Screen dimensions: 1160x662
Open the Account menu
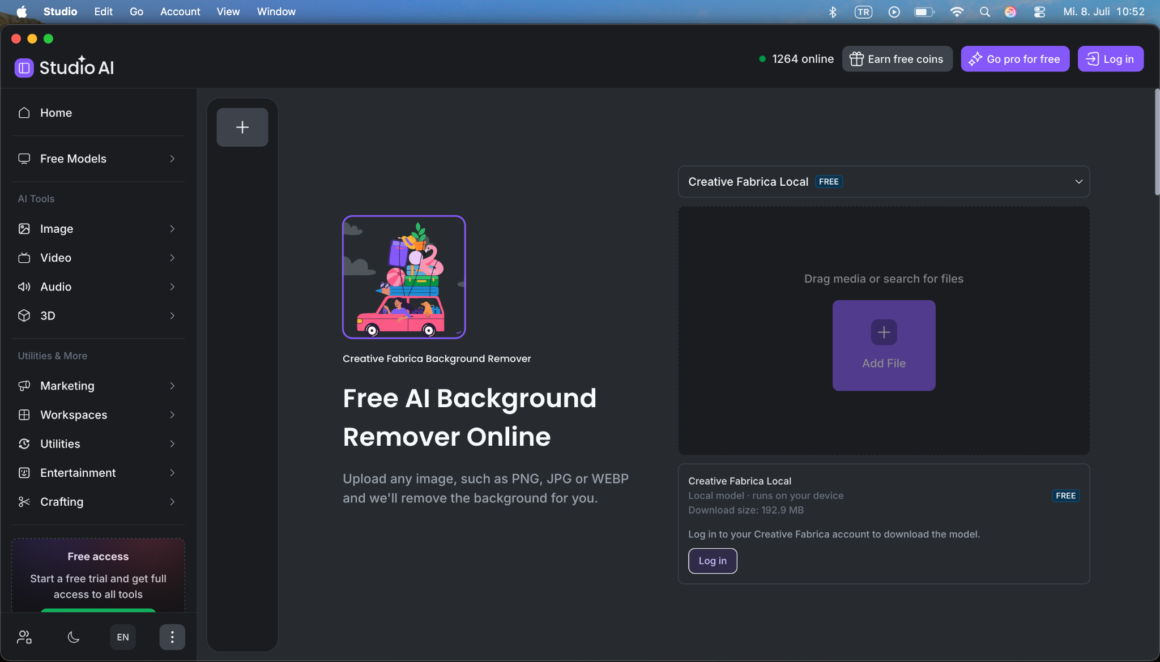pyautogui.click(x=180, y=12)
